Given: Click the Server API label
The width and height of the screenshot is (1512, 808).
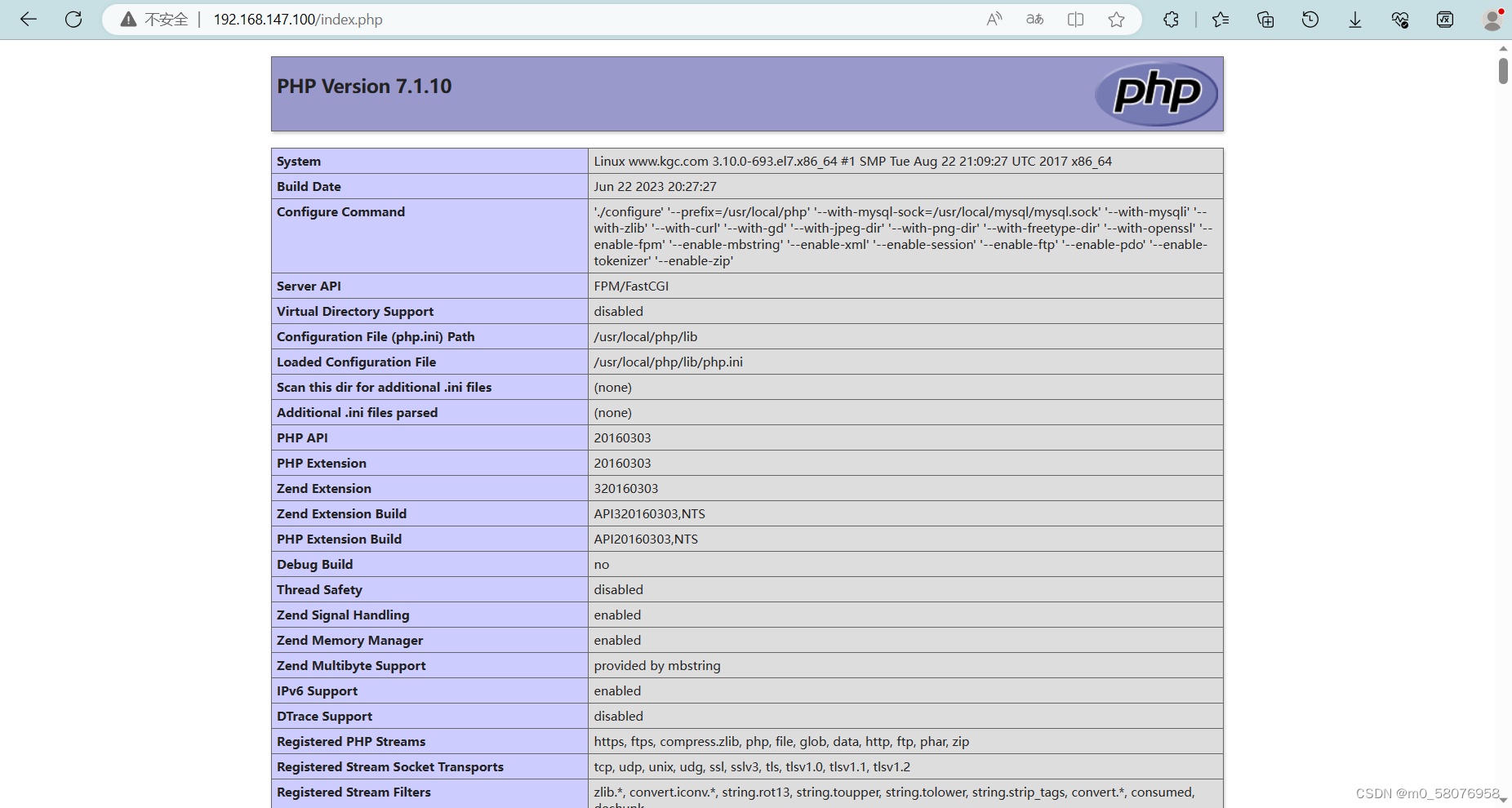Looking at the screenshot, I should 309,286.
